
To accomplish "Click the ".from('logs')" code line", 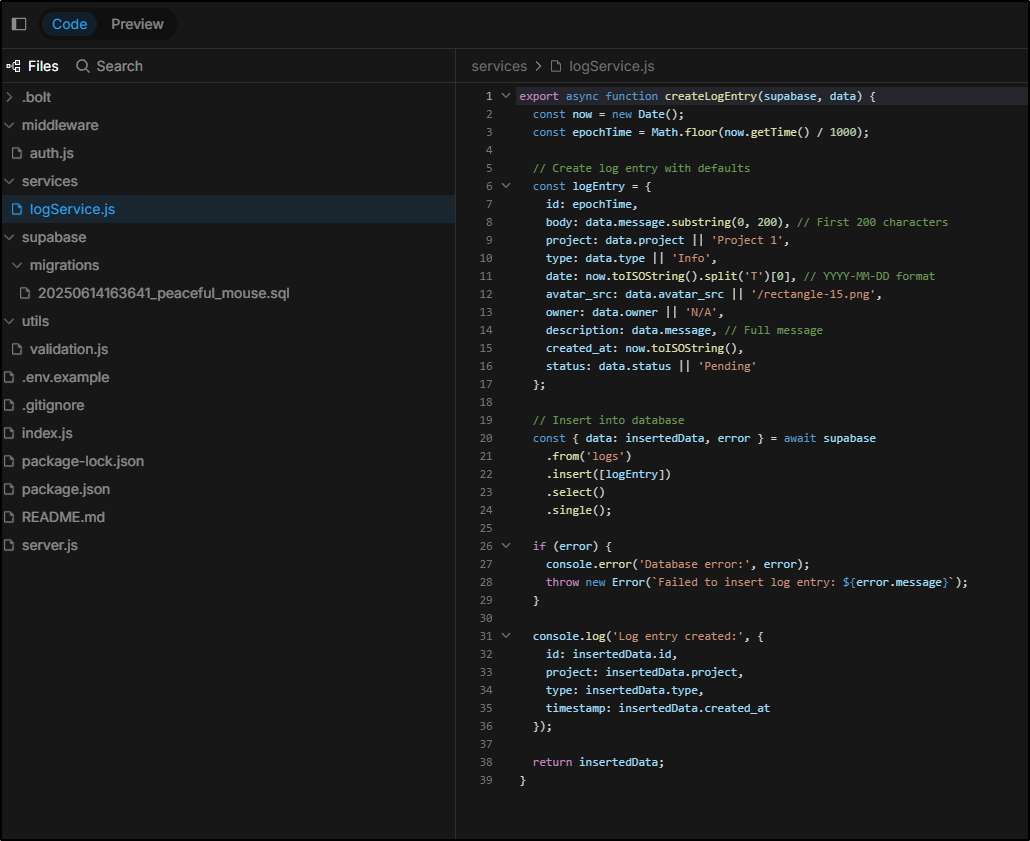I will 589,456.
